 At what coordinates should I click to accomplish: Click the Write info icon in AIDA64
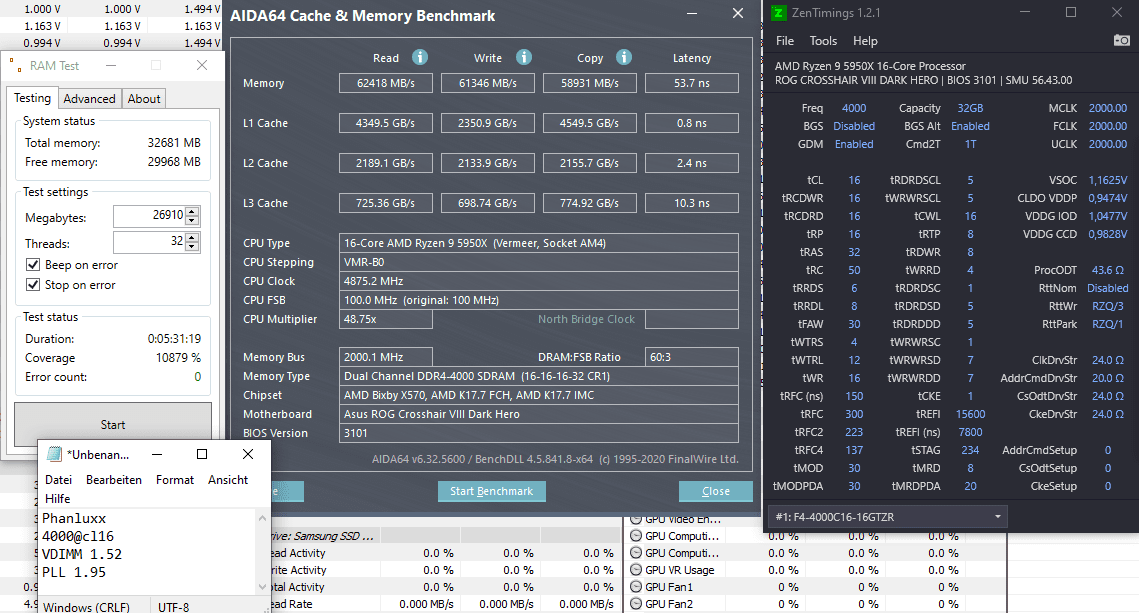coord(524,57)
